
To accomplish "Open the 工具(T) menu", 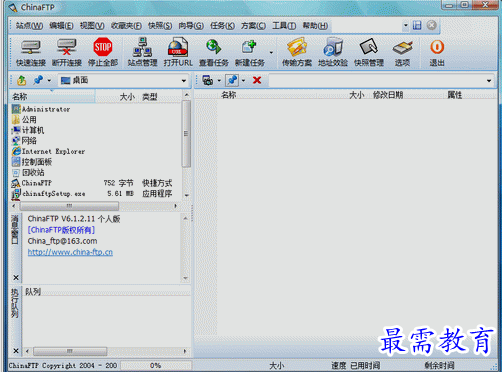I will click(284, 26).
